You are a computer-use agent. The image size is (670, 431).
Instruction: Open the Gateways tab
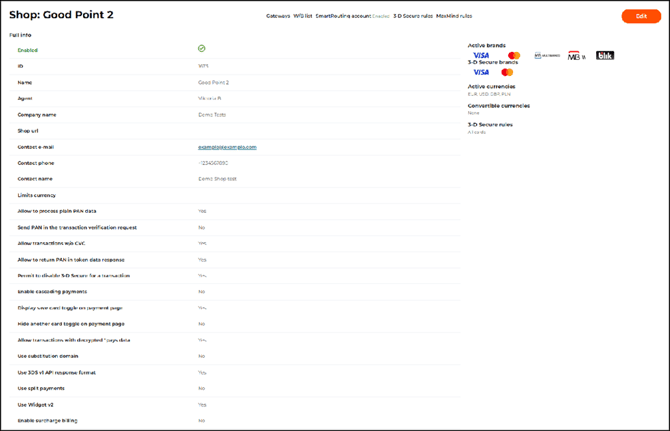278,16
